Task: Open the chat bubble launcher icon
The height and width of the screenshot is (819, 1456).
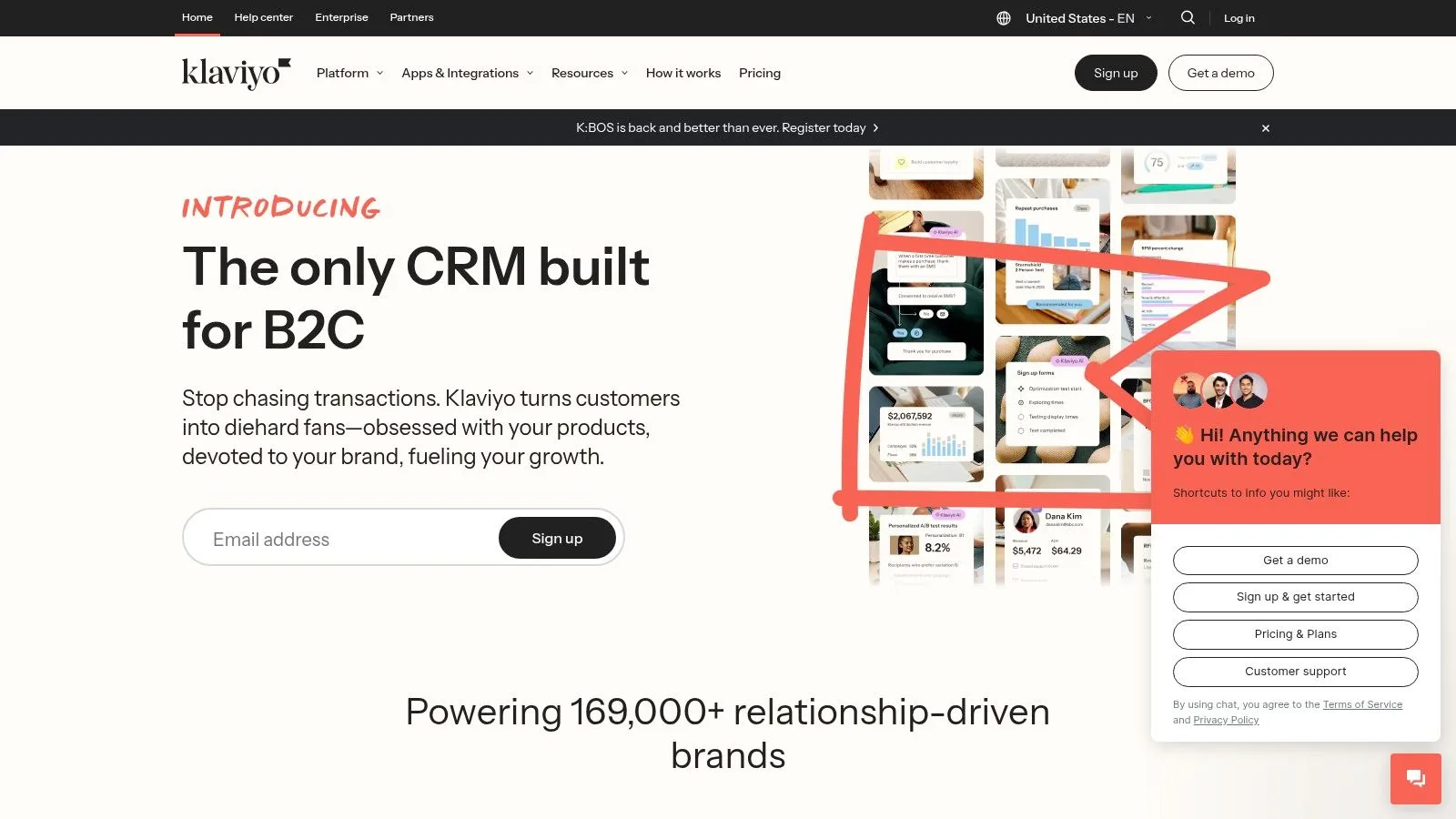Action: (1416, 779)
